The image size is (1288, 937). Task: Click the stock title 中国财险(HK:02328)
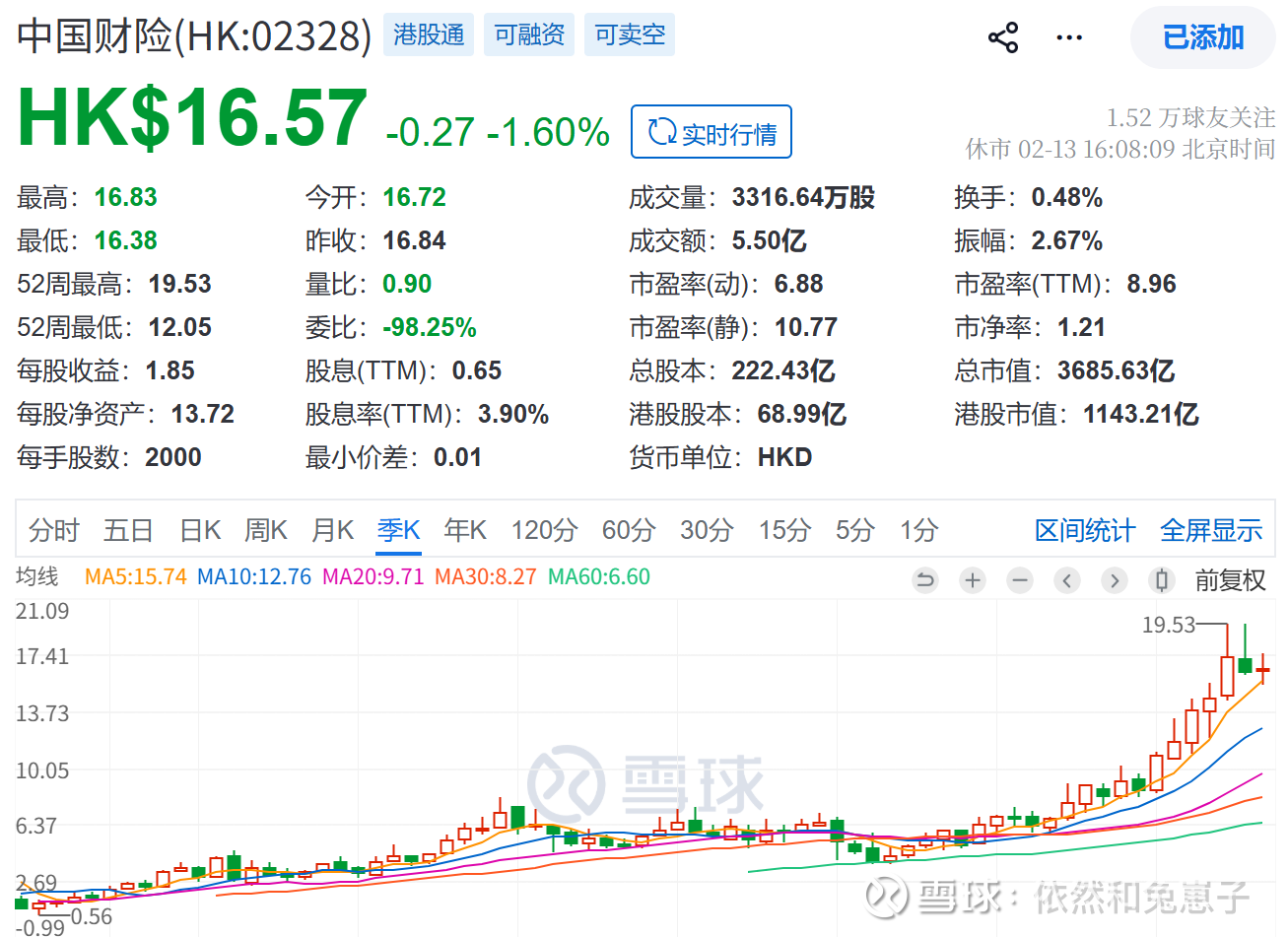(194, 36)
